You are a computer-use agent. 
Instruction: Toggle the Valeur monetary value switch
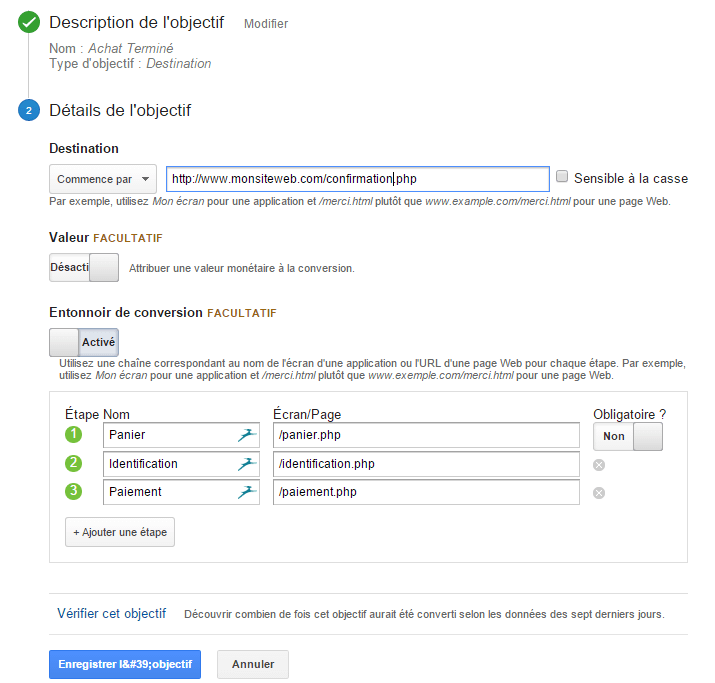84,268
